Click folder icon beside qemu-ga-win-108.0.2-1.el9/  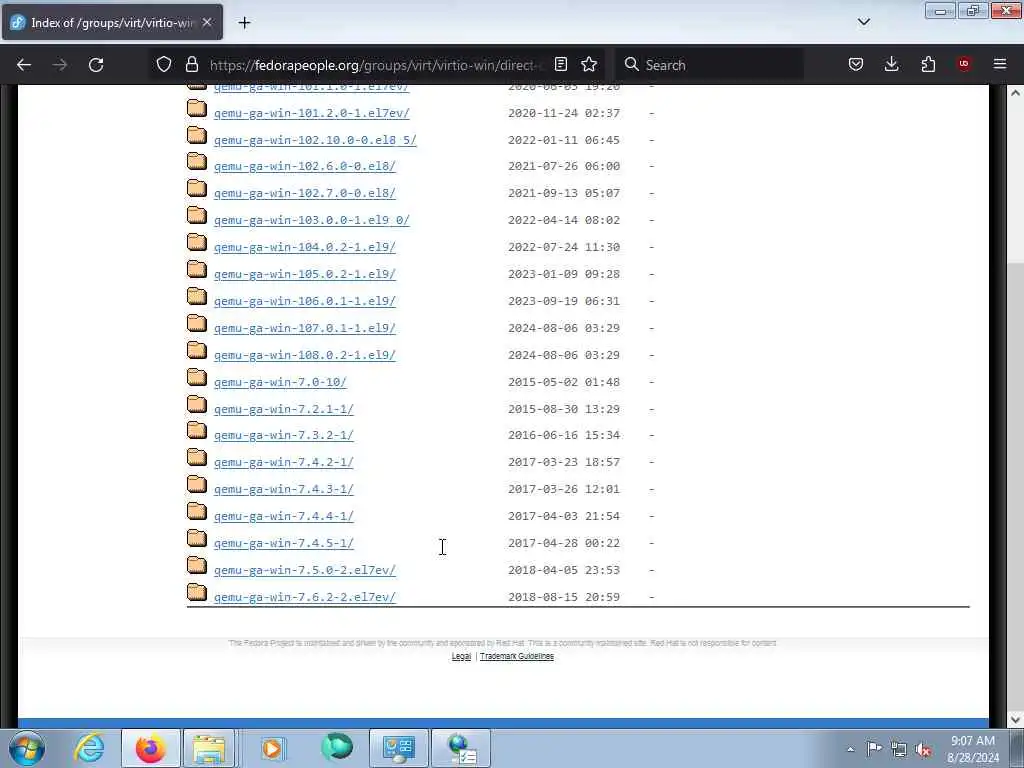click(x=197, y=351)
